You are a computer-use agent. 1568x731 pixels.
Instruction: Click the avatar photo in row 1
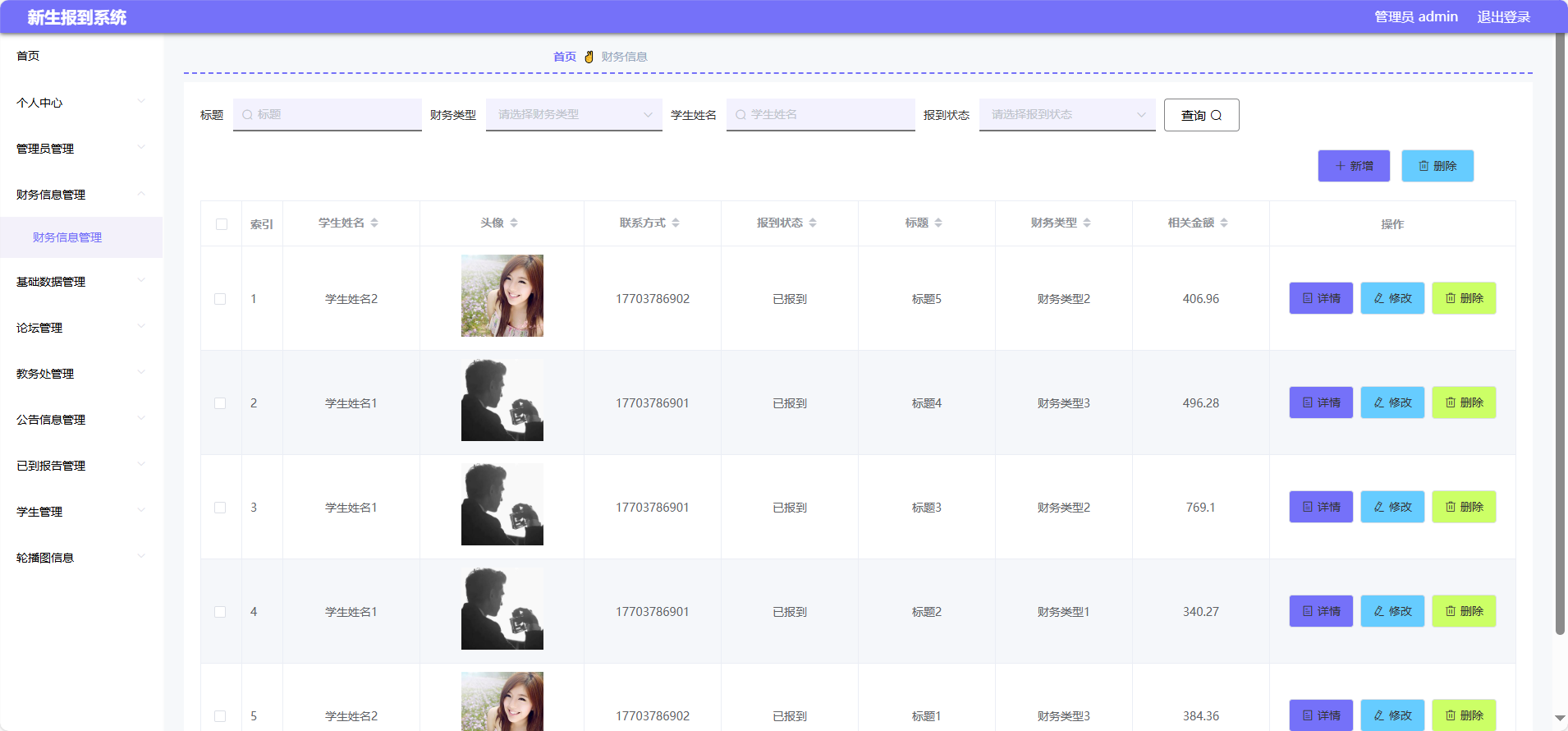pyautogui.click(x=502, y=296)
